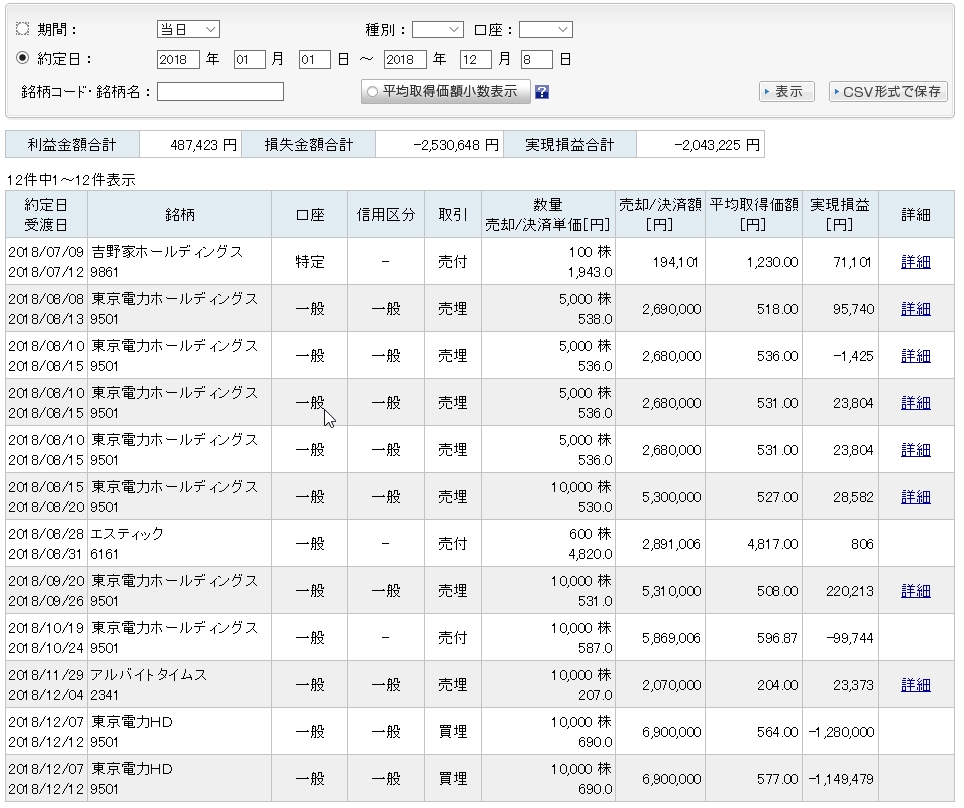Click the start month field of 約定日
The width and height of the screenshot is (964, 808).
[249, 60]
